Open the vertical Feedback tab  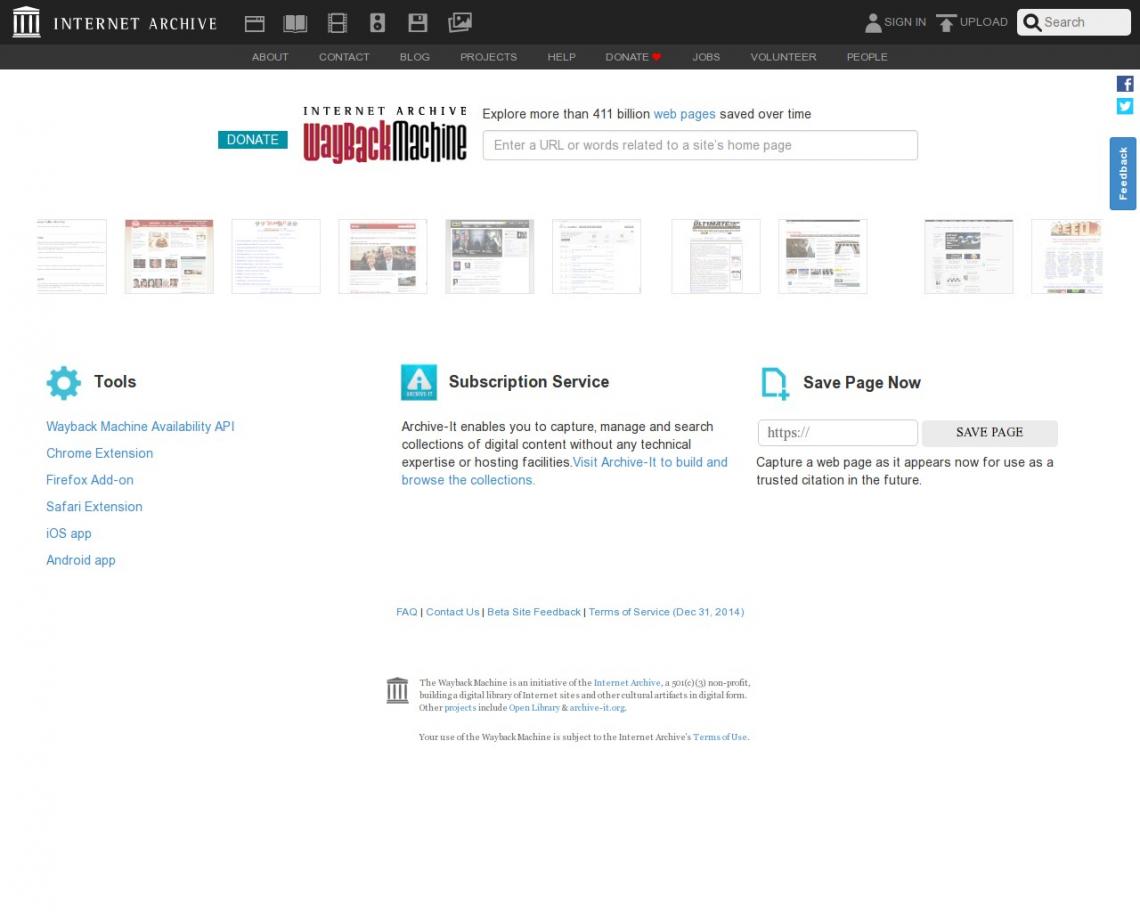[x=1123, y=173]
